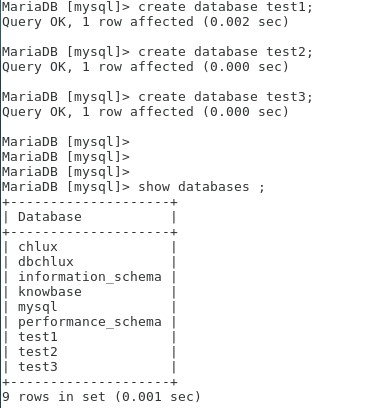Image resolution: width=379 pixels, height=408 pixels.
Task: Click the second empty 'MariaDB [mysql]>' prompt
Action: [x=66, y=157]
